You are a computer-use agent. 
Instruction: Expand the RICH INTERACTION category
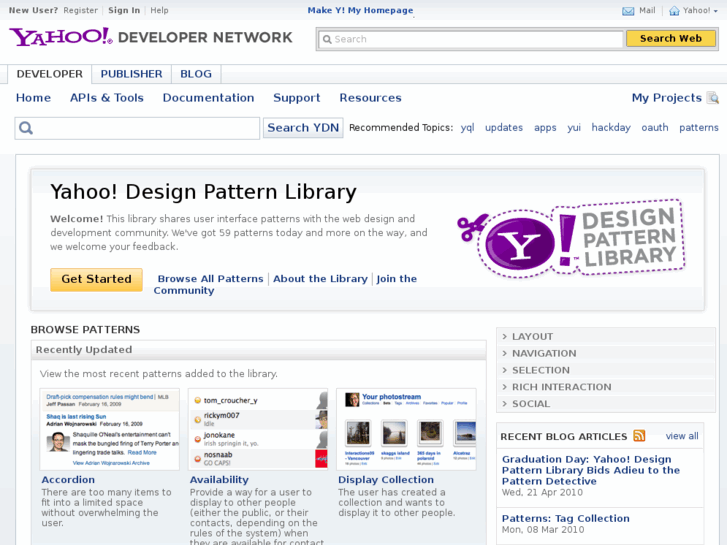click(561, 387)
